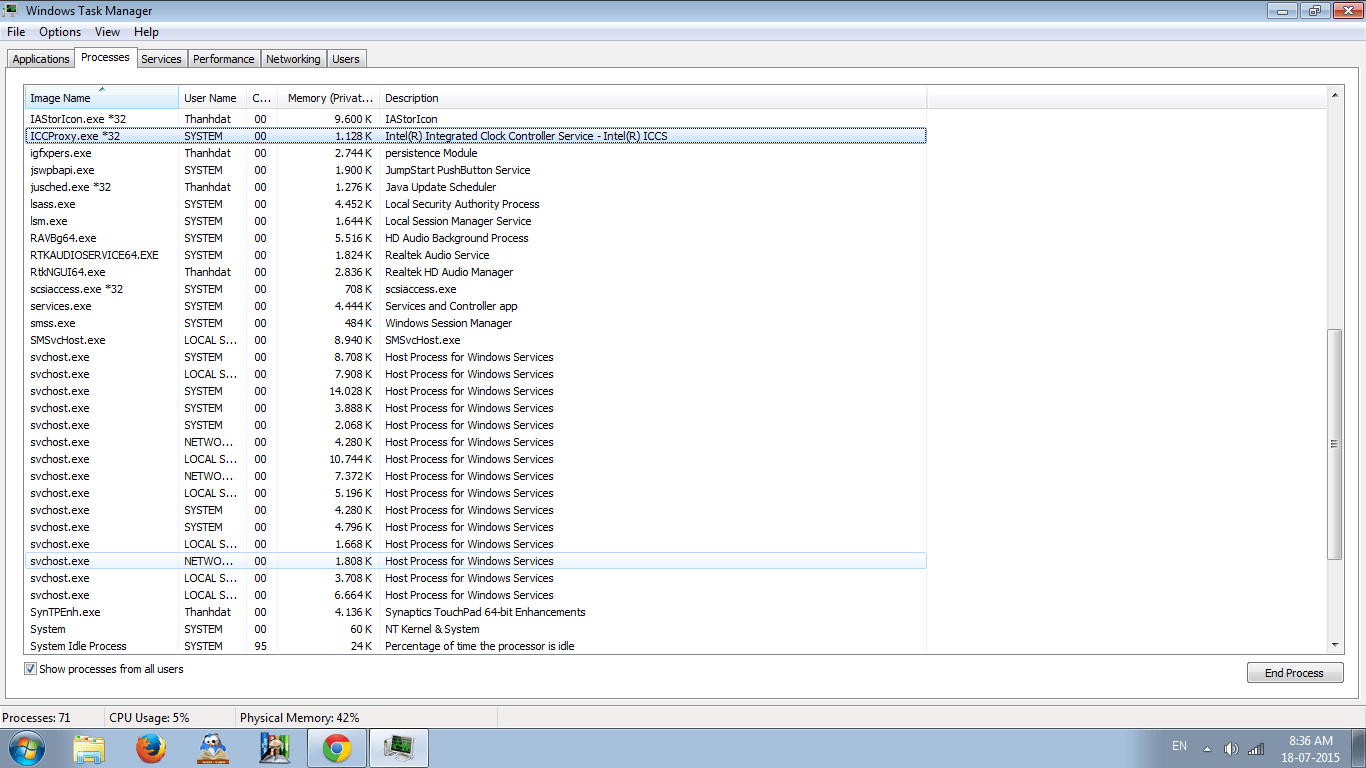The height and width of the screenshot is (768, 1366).
Task: Click CPU Usage: 5% status entry
Action: pos(149,718)
